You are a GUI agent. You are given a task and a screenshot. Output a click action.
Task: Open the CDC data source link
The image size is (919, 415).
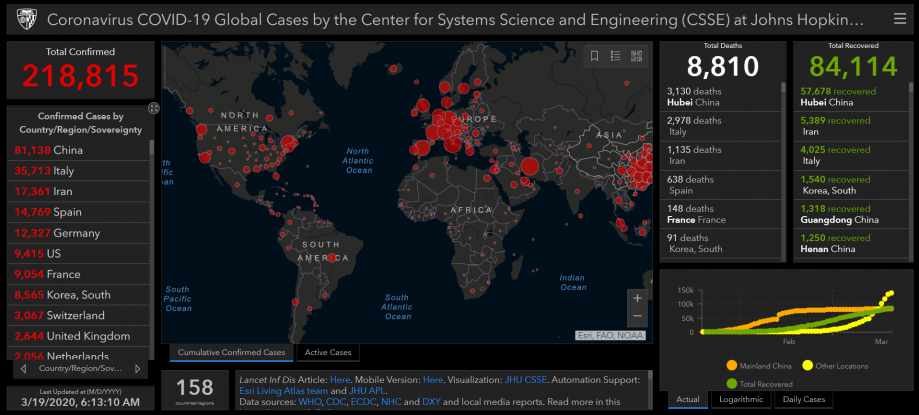coord(338,402)
